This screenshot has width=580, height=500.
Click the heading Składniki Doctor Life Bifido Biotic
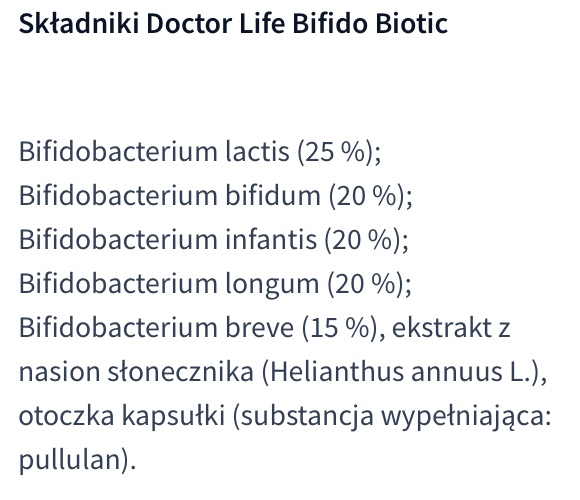click(233, 24)
